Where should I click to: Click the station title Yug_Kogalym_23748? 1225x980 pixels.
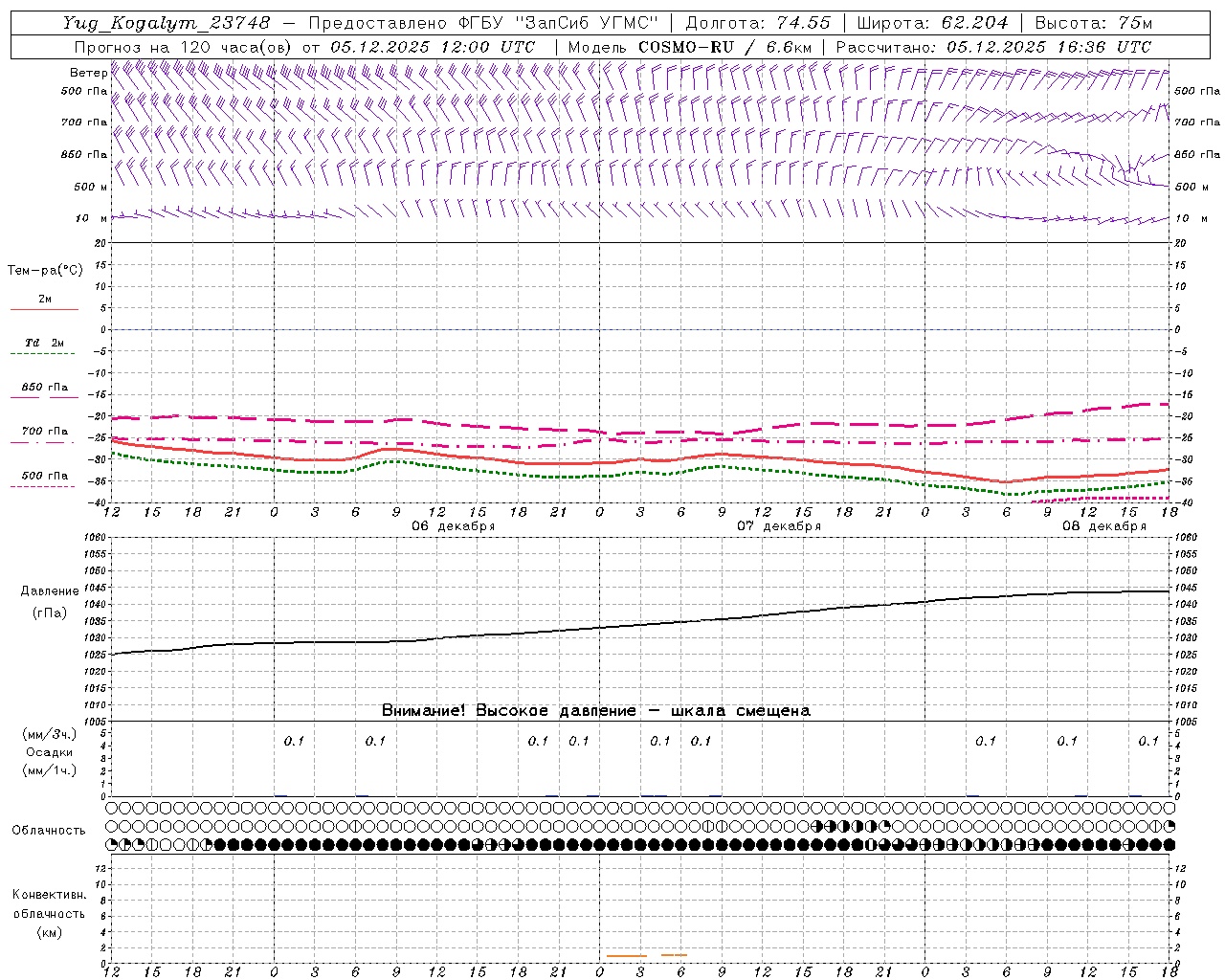point(167,23)
